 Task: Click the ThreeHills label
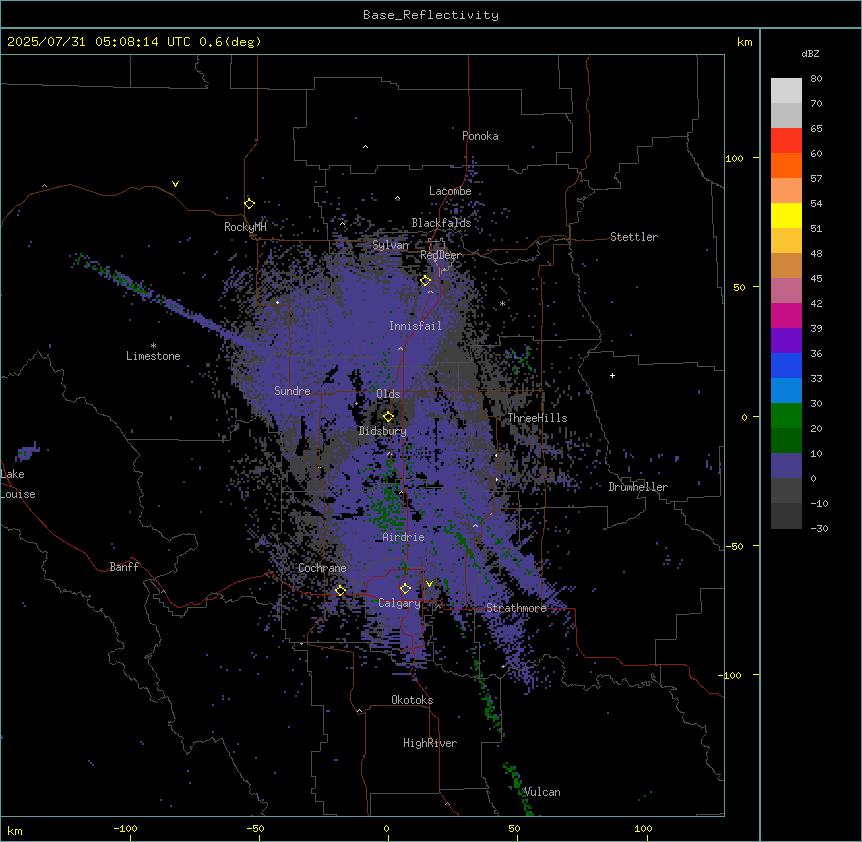coord(537,418)
